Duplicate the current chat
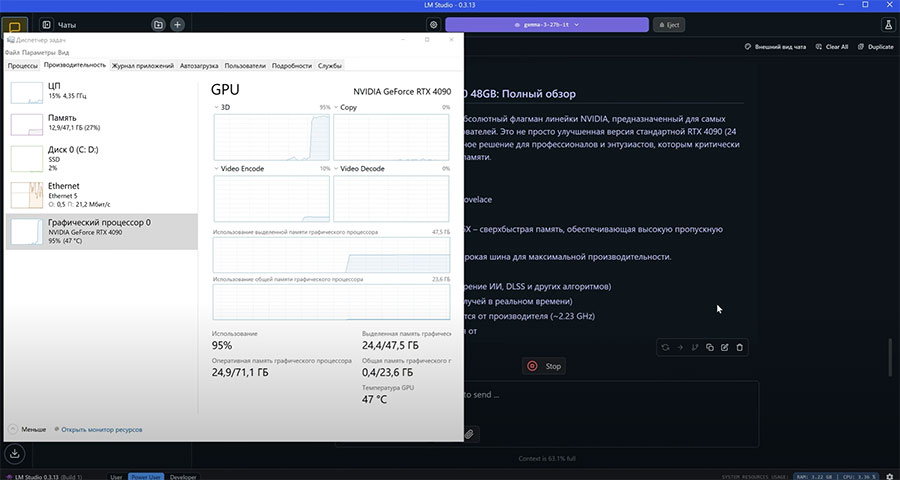 875,47
